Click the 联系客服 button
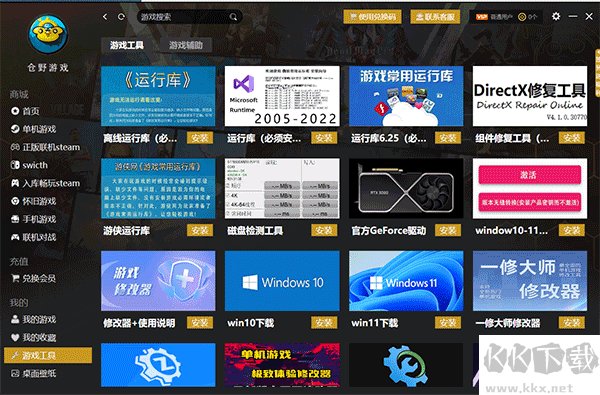Viewport: 600px width, 395px height. tap(435, 17)
